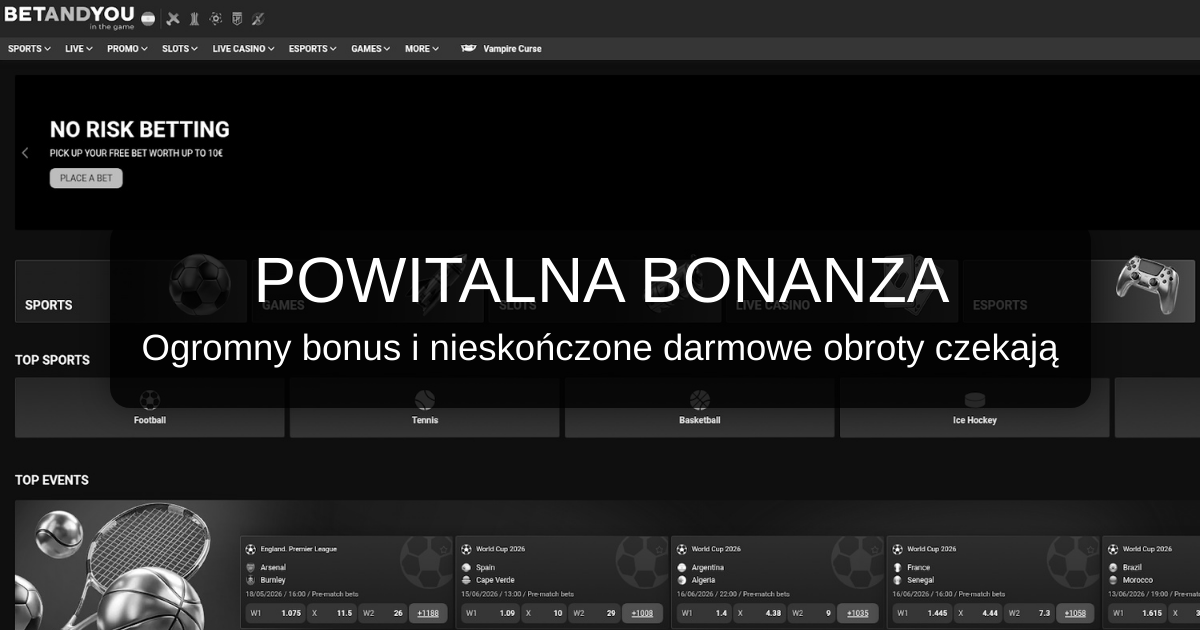Screen dimensions: 1200x630
Task: Click the Brazil flag icon
Action: click(1114, 567)
